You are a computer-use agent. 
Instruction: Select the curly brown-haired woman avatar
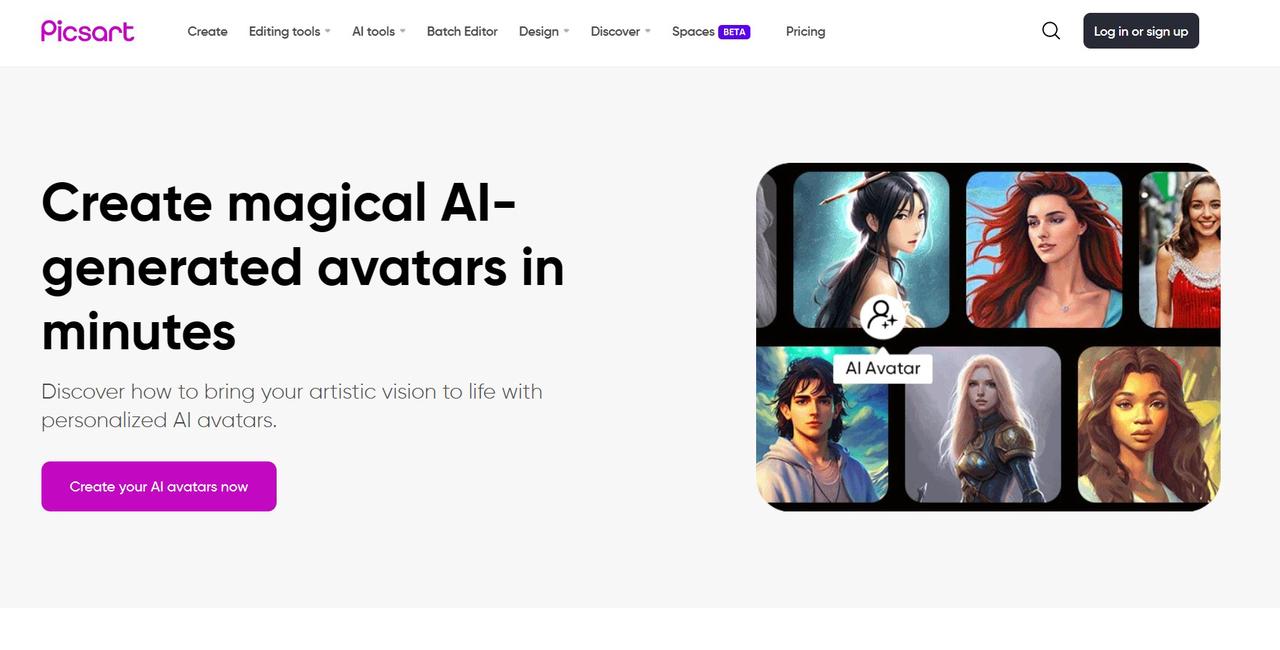(x=1149, y=425)
